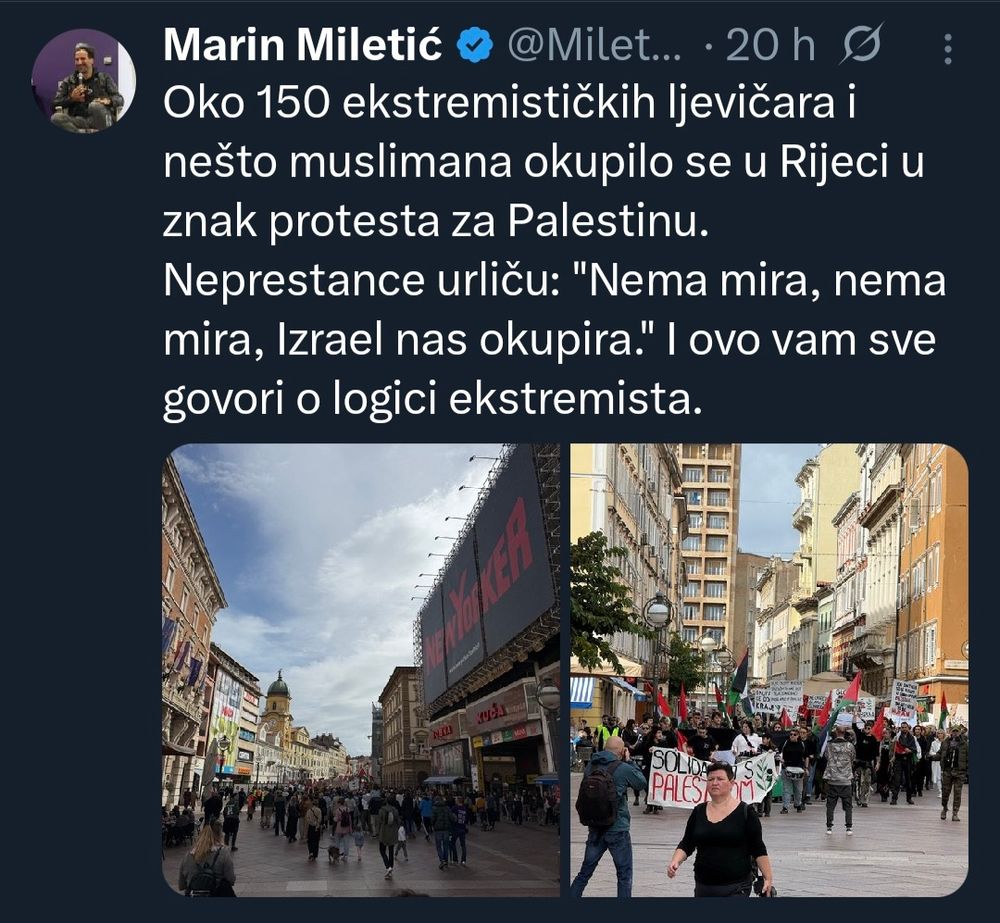1000x923 pixels.
Task: Click the Solidarity Palestine banner in the right photo
Action: click(711, 776)
